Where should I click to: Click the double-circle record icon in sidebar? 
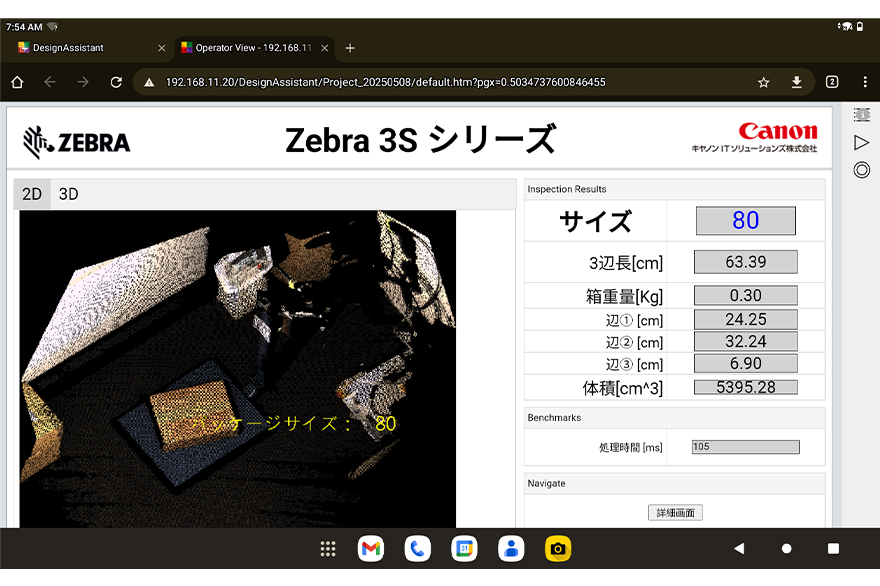point(861,170)
